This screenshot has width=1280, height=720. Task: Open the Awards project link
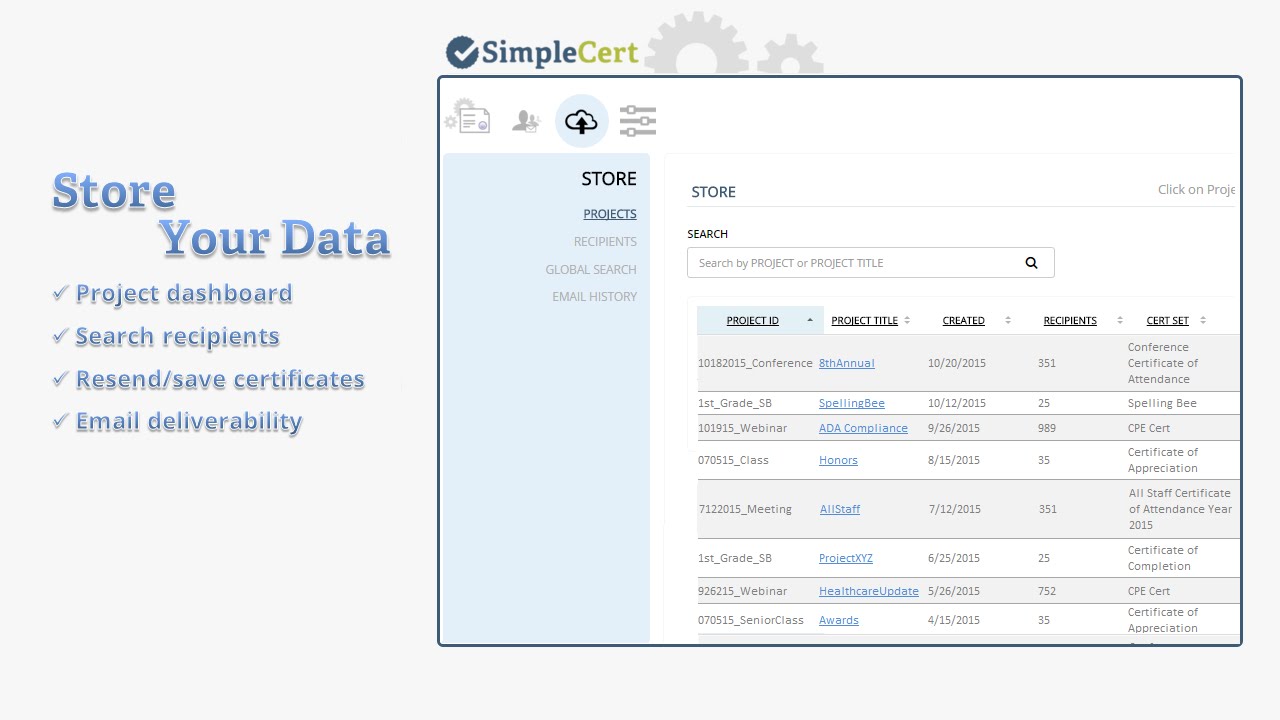[x=839, y=620]
